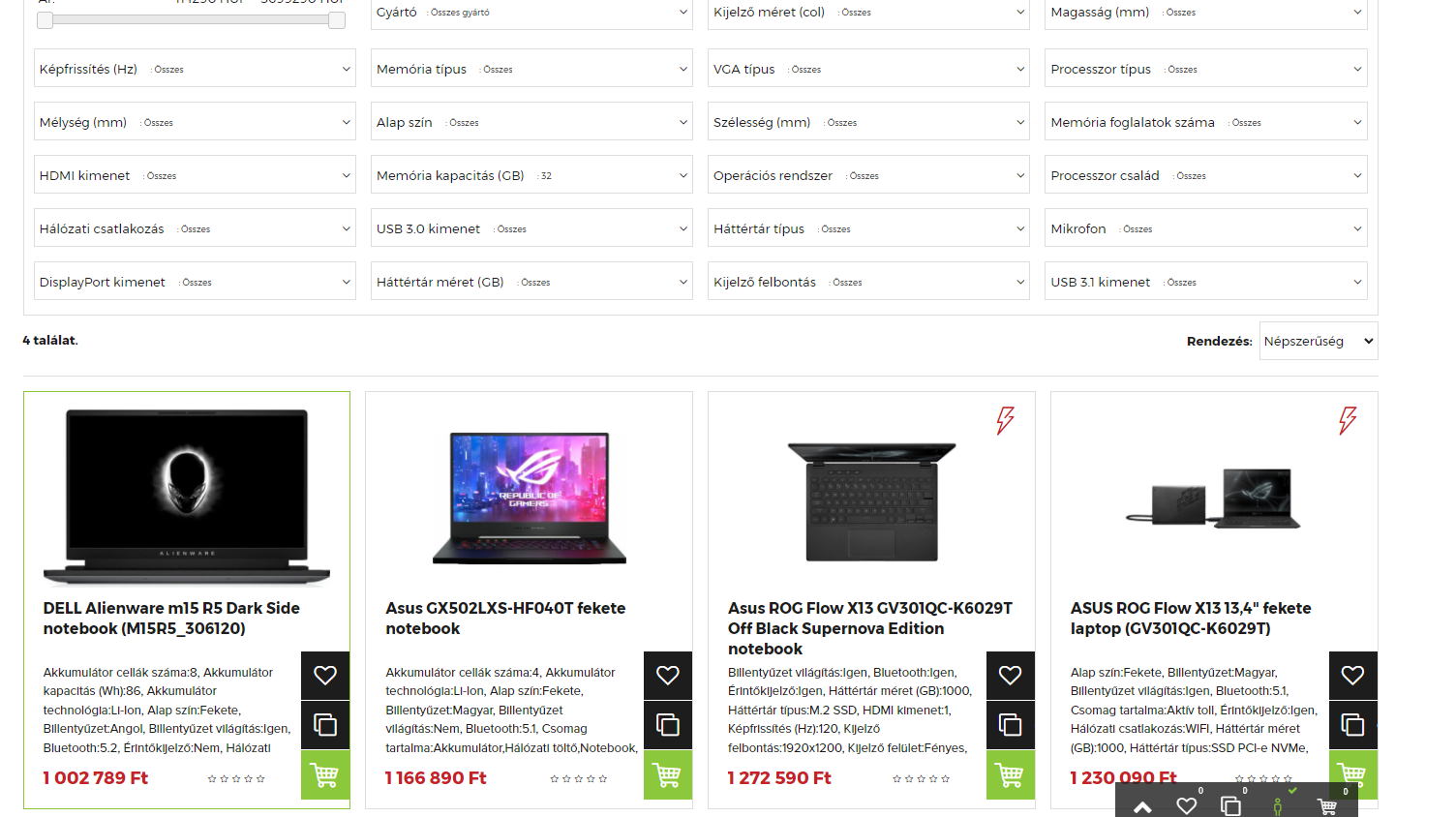
Task: Expand the Processzor család filter
Action: [x=1206, y=175]
